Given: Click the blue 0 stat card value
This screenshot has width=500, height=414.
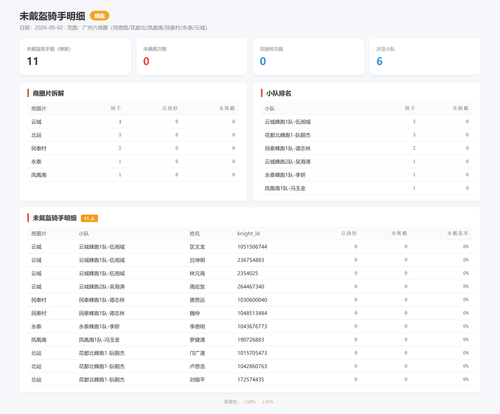Looking at the screenshot, I should click(263, 61).
